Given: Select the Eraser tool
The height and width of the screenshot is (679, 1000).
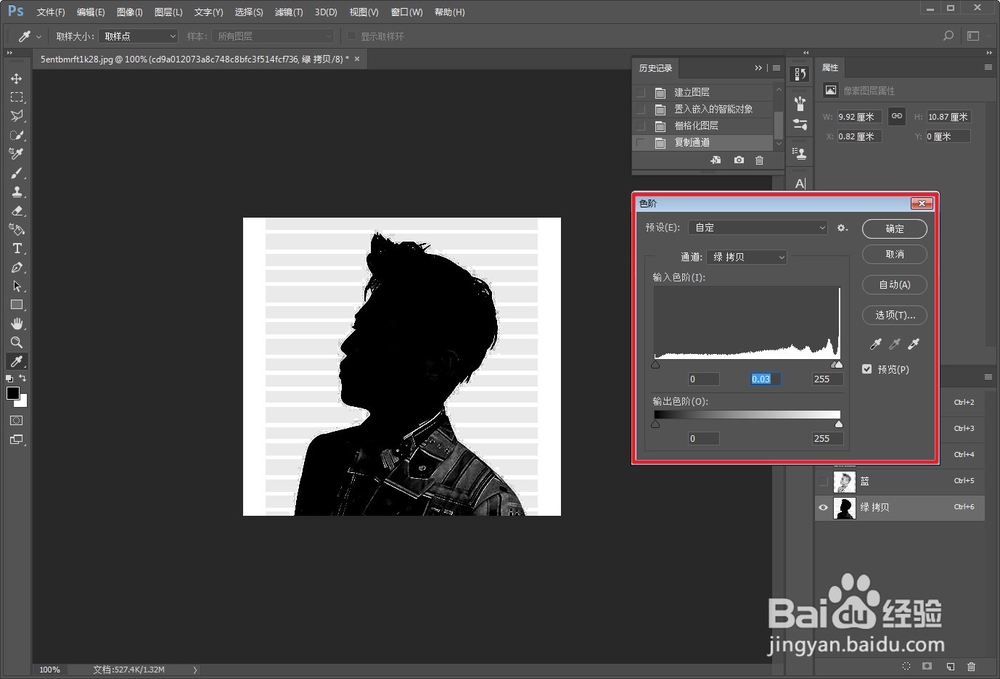Looking at the screenshot, I should click(17, 211).
